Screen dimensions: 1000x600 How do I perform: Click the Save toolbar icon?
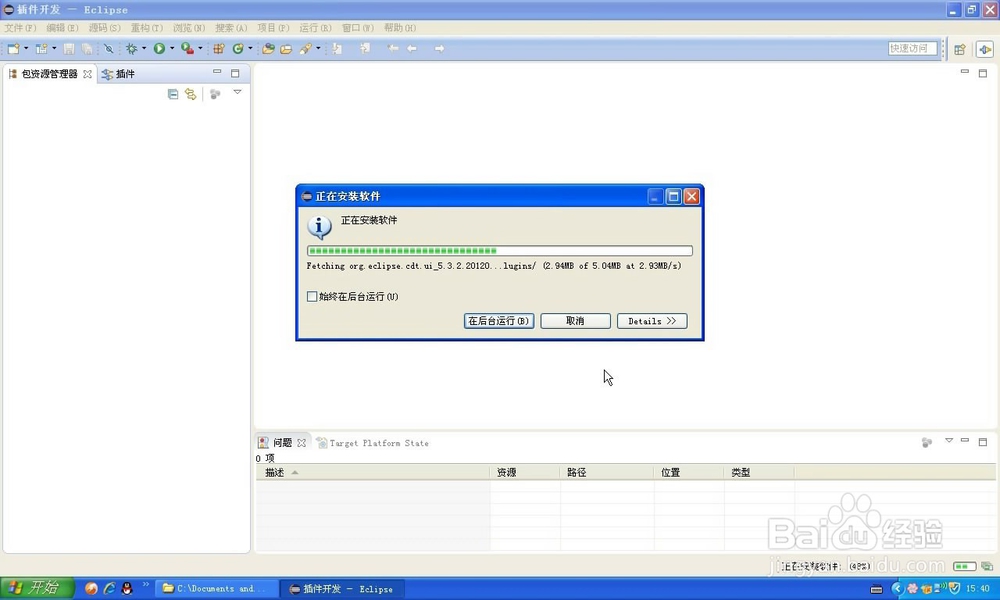69,48
